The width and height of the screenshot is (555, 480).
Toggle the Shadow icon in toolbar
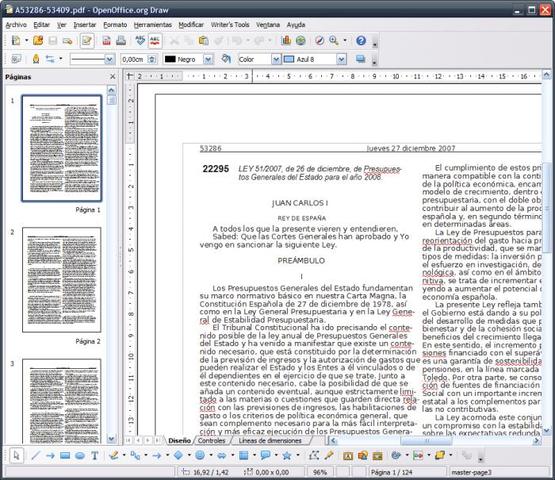click(x=360, y=59)
